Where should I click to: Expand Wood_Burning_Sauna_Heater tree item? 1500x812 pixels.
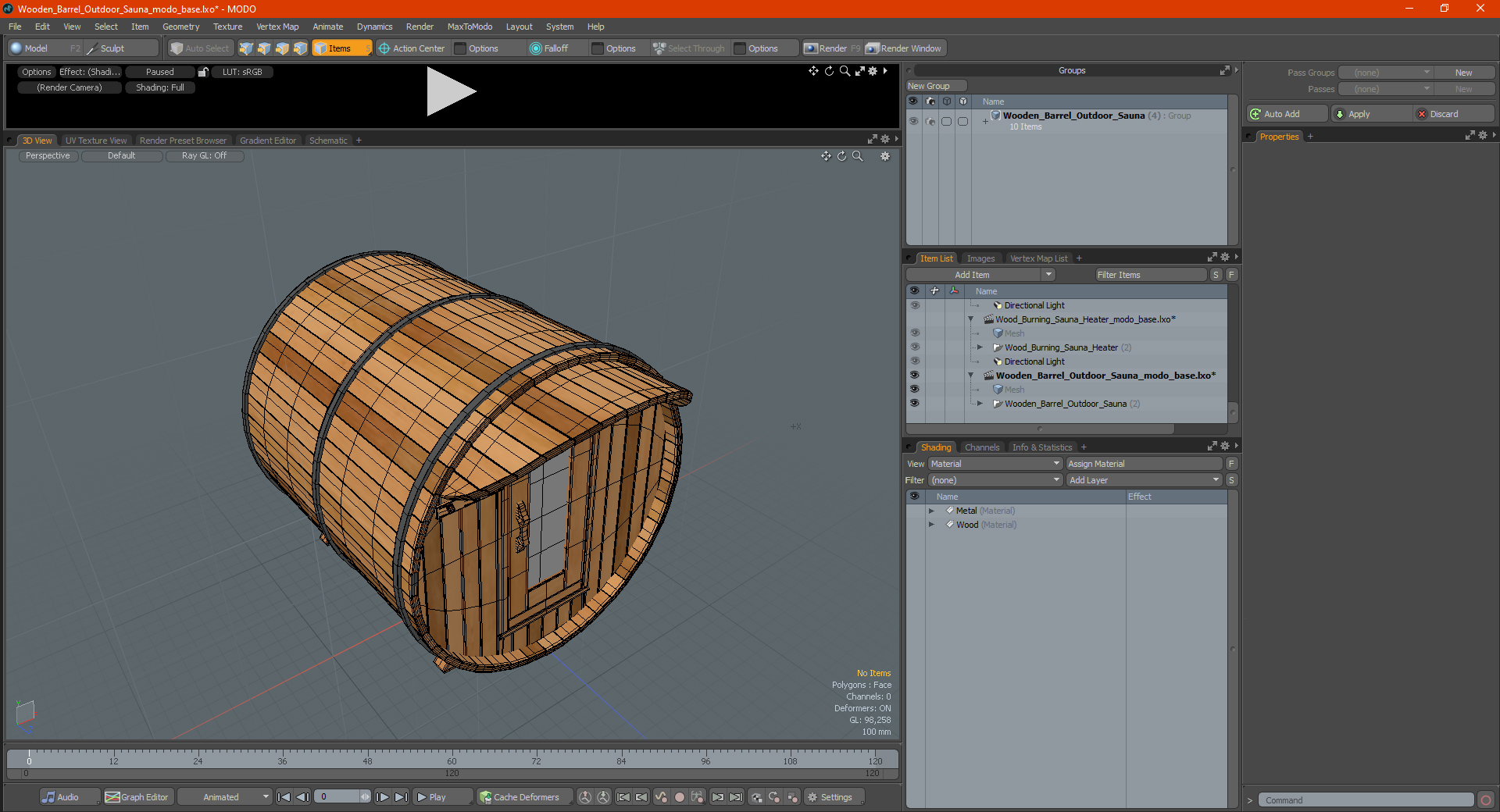980,347
